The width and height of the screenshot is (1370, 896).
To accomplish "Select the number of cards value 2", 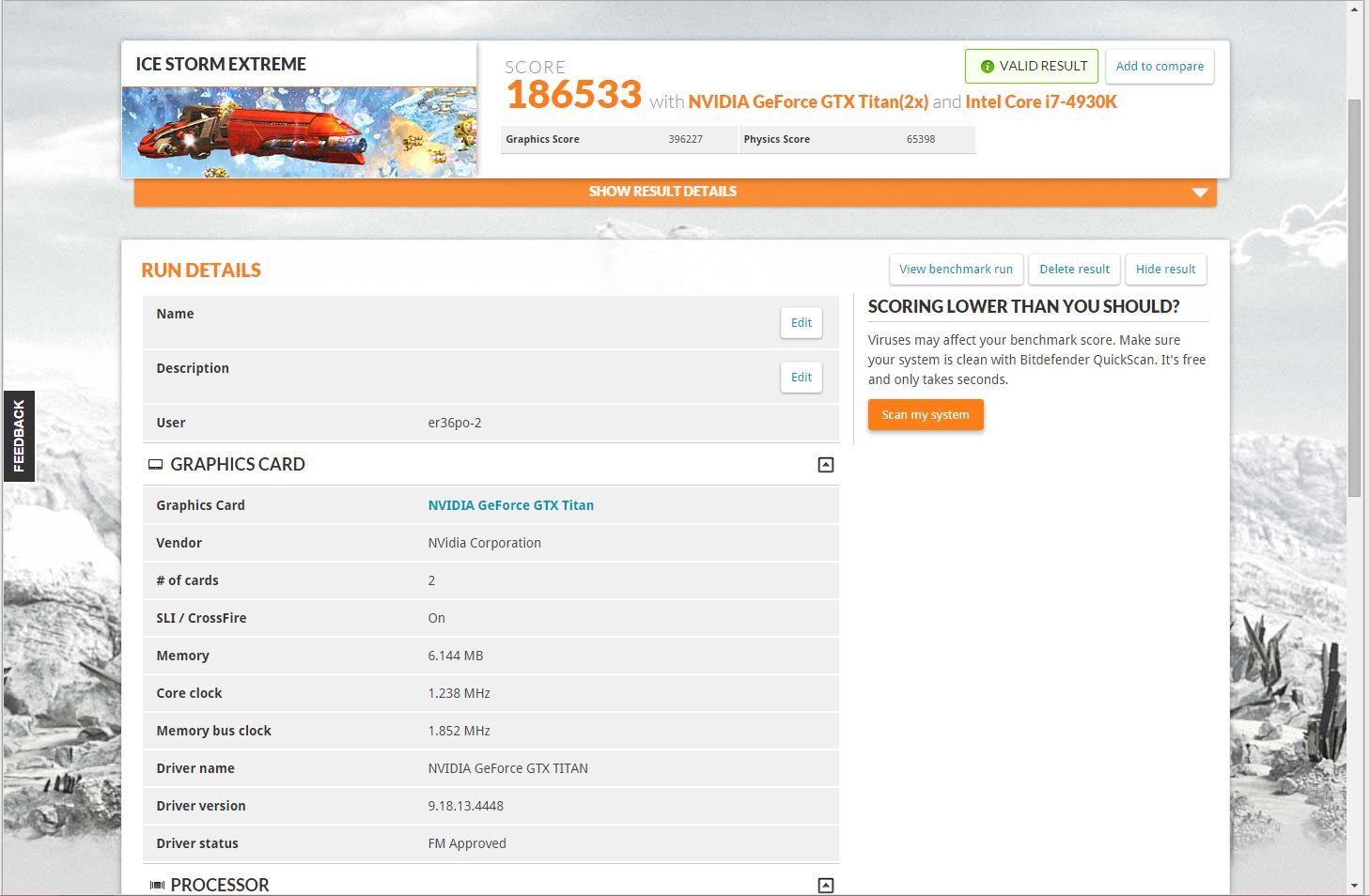I will (431, 580).
